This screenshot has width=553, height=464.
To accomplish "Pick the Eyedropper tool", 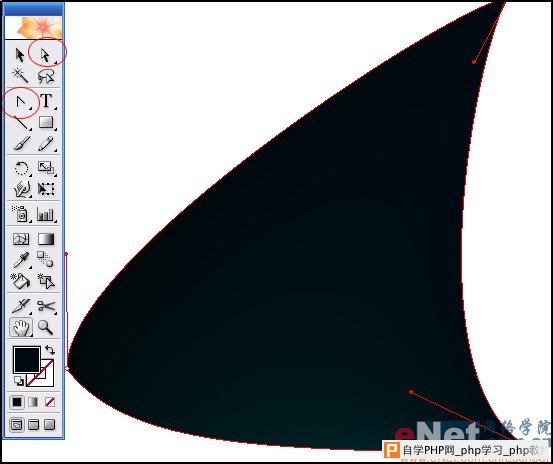I will tap(21, 260).
